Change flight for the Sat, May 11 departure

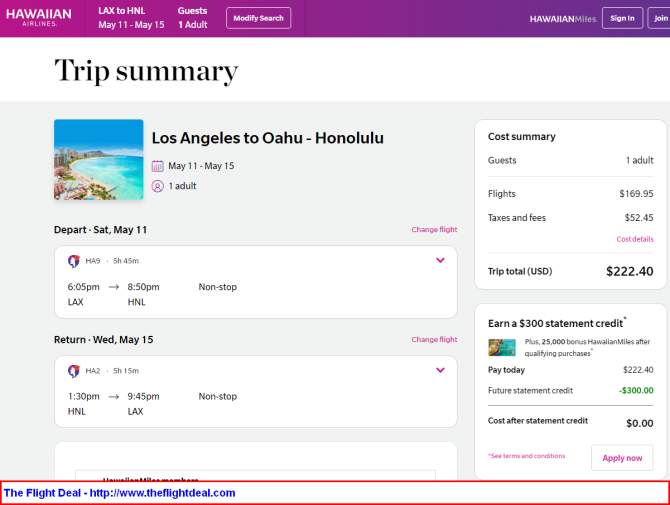click(x=434, y=229)
